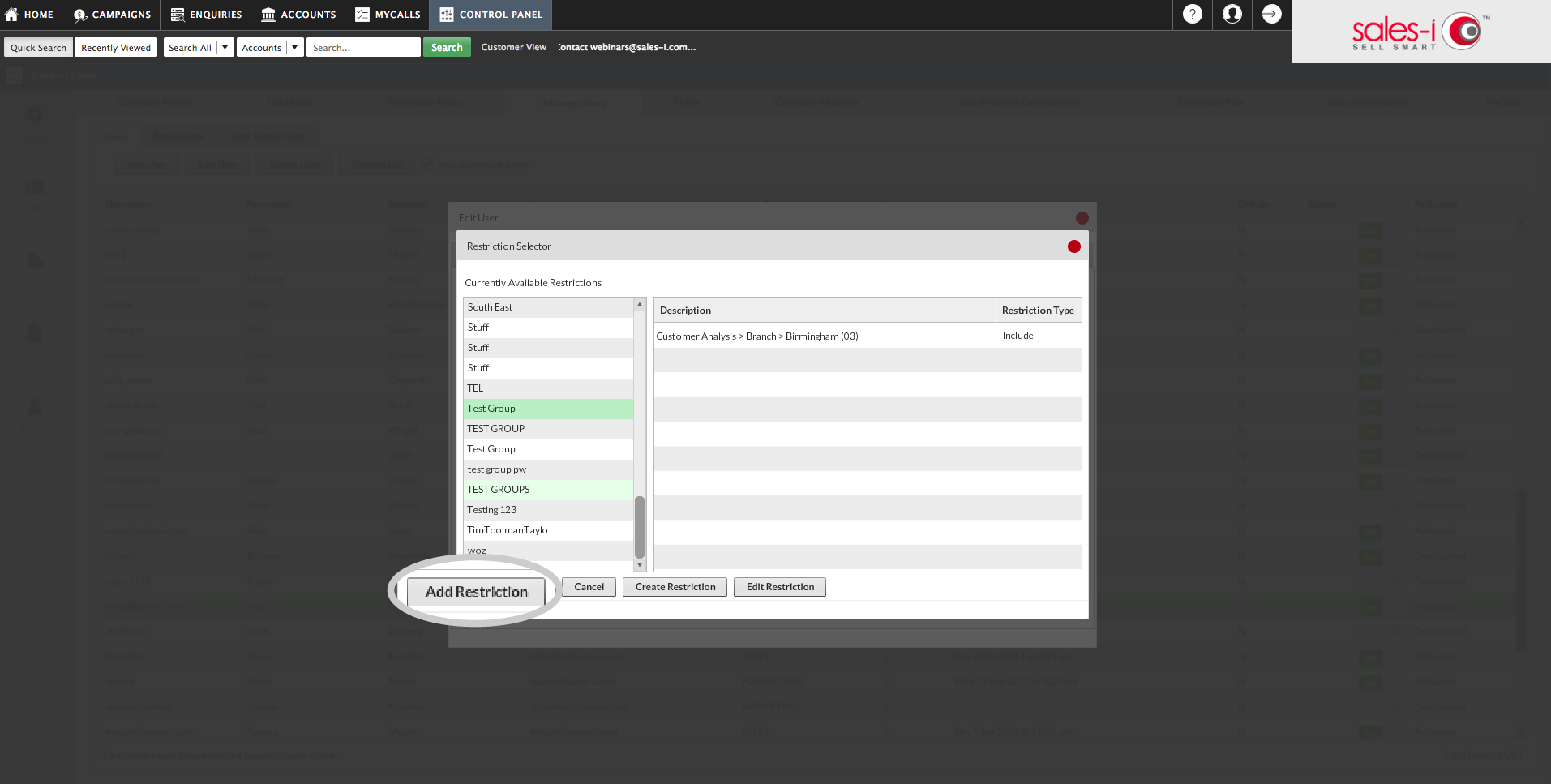Open the MYCALLS menu
This screenshot has width=1551, height=784.
click(388, 15)
